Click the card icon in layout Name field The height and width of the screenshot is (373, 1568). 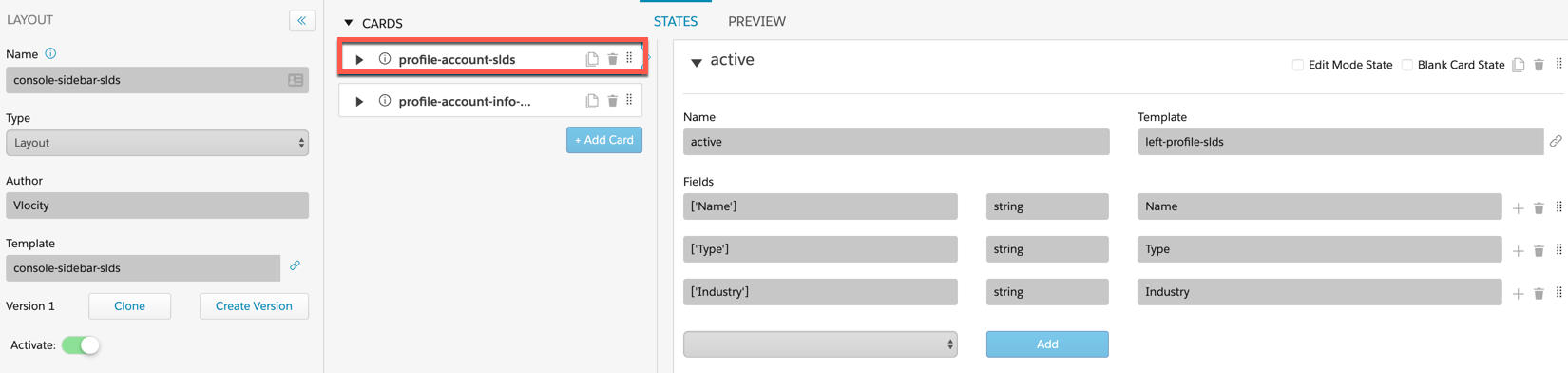pyautogui.click(x=296, y=80)
